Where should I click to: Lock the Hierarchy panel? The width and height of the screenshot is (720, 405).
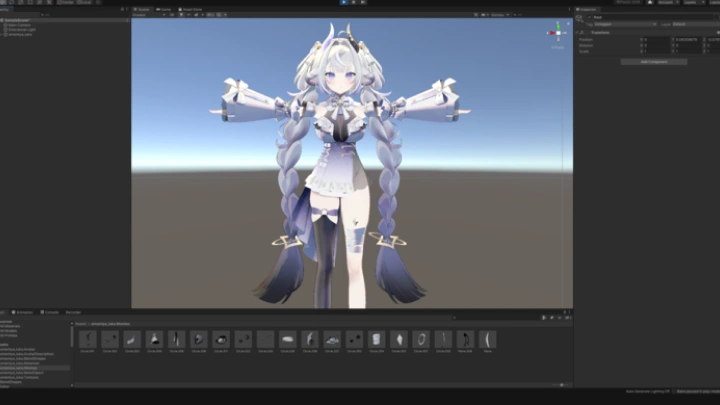point(122,9)
